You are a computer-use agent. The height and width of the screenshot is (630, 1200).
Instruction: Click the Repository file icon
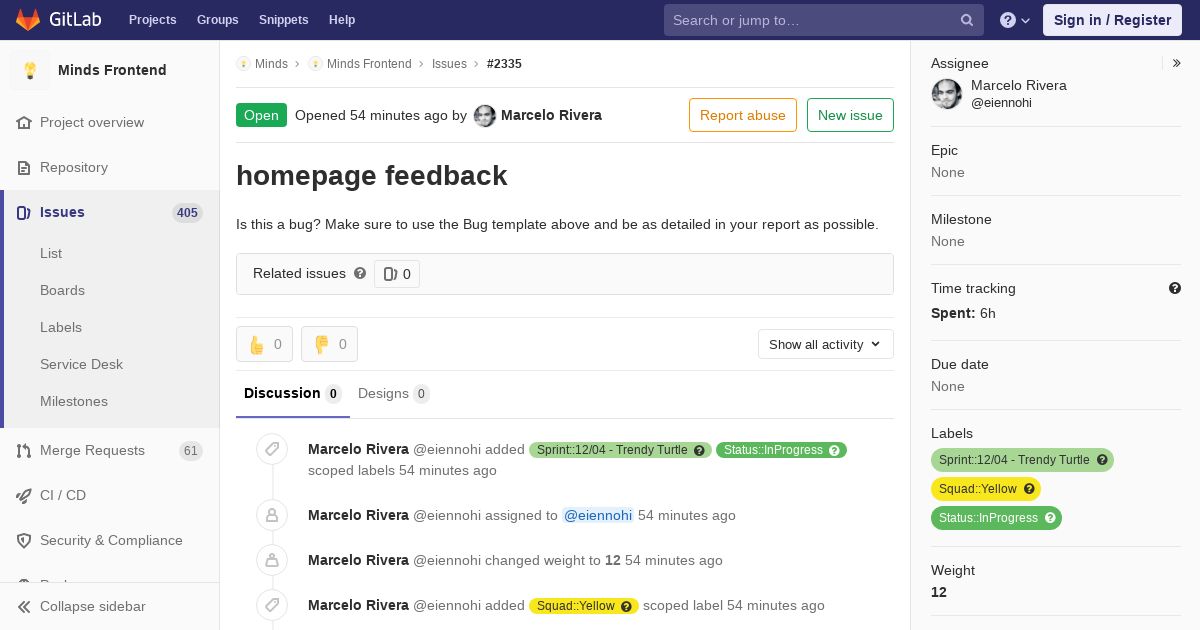tap(24, 167)
